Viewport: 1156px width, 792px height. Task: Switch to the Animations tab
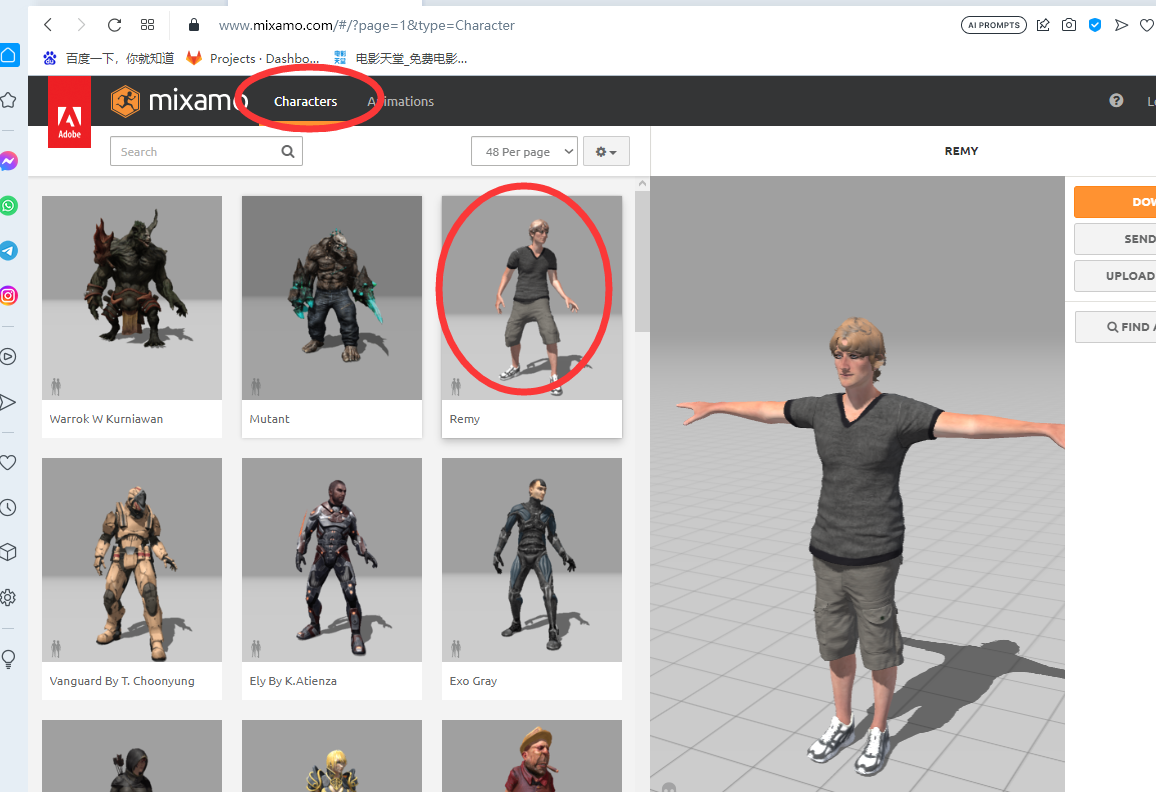(400, 101)
